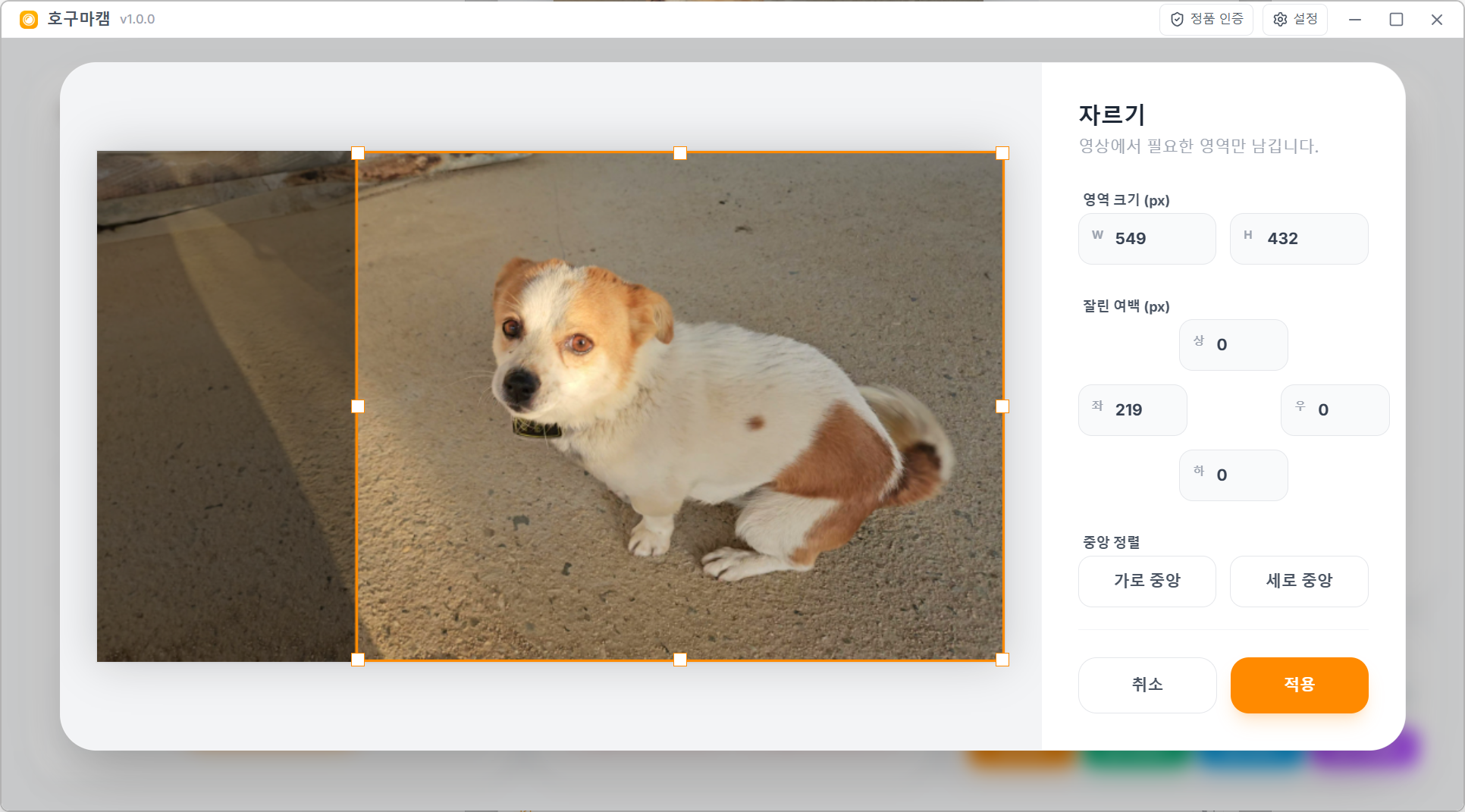Click the height (H) field showing 432
The height and width of the screenshot is (812, 1465).
click(1299, 239)
